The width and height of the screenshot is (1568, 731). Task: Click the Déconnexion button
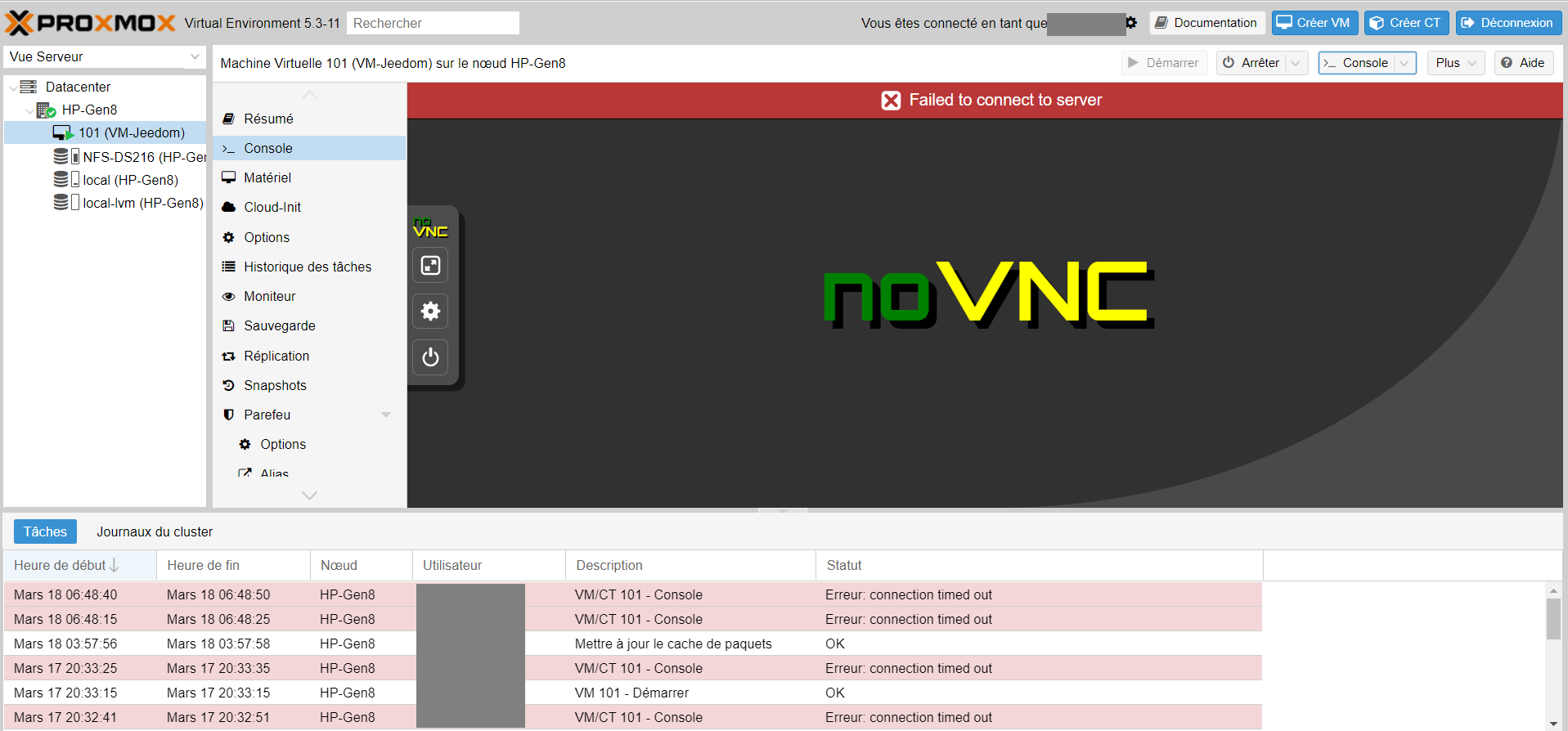click(x=1508, y=23)
